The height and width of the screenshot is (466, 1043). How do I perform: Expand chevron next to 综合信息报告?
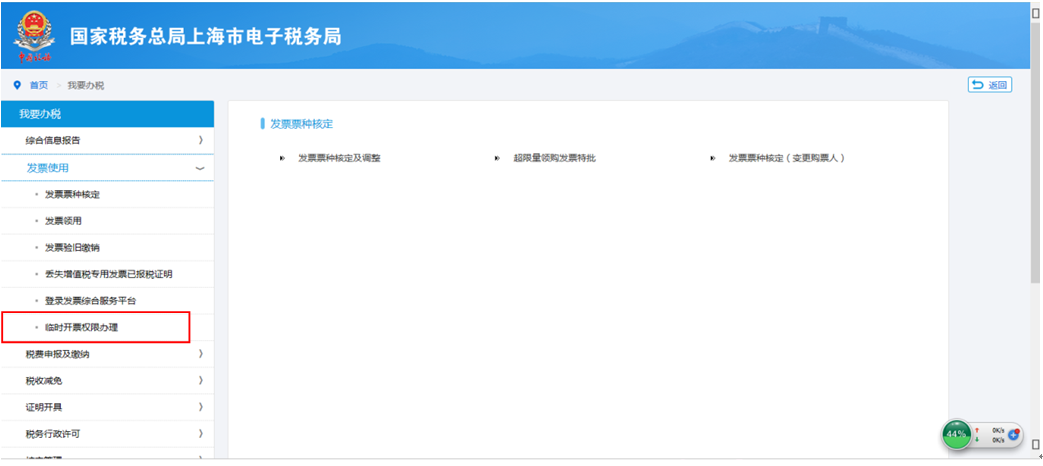click(200, 140)
